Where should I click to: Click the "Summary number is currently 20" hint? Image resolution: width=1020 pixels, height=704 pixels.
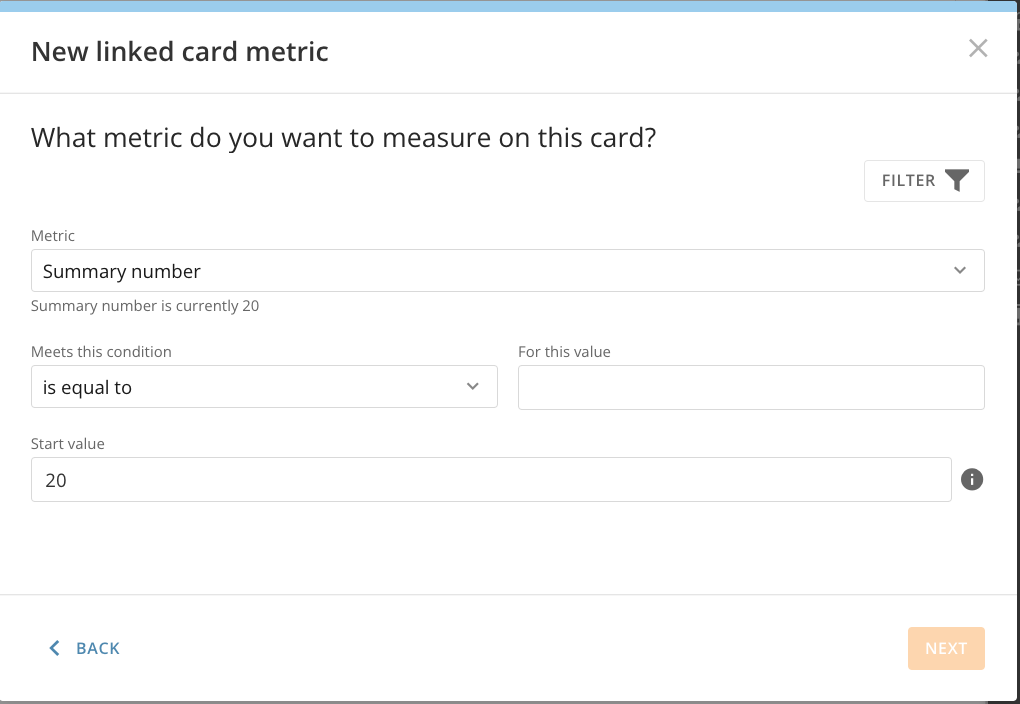click(145, 306)
